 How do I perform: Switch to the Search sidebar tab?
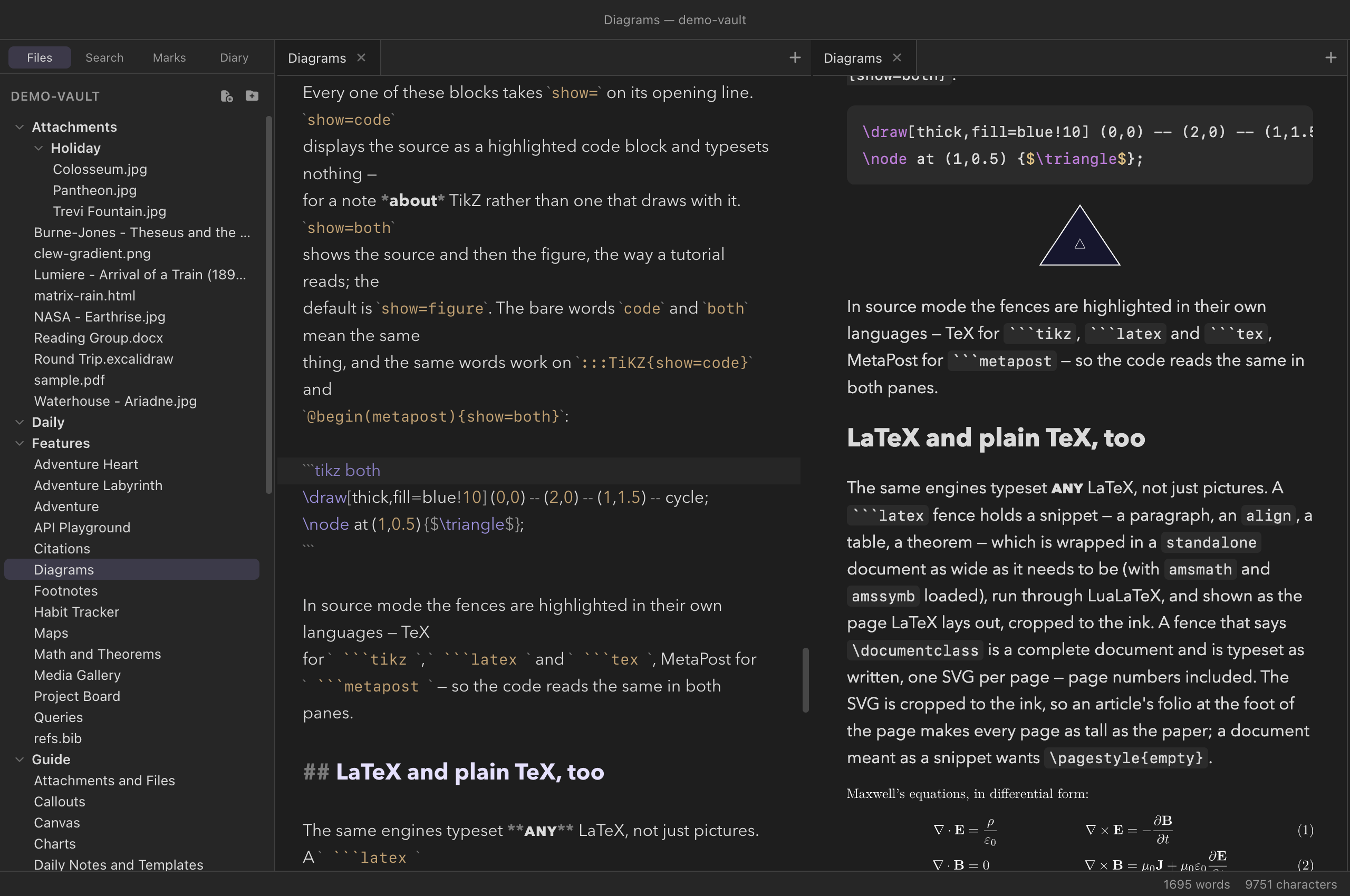point(104,58)
